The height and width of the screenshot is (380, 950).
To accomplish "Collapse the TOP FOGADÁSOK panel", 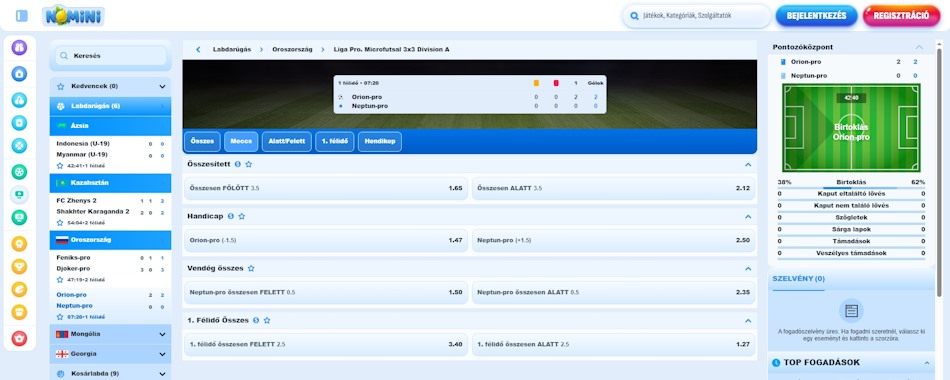I will [x=927, y=363].
